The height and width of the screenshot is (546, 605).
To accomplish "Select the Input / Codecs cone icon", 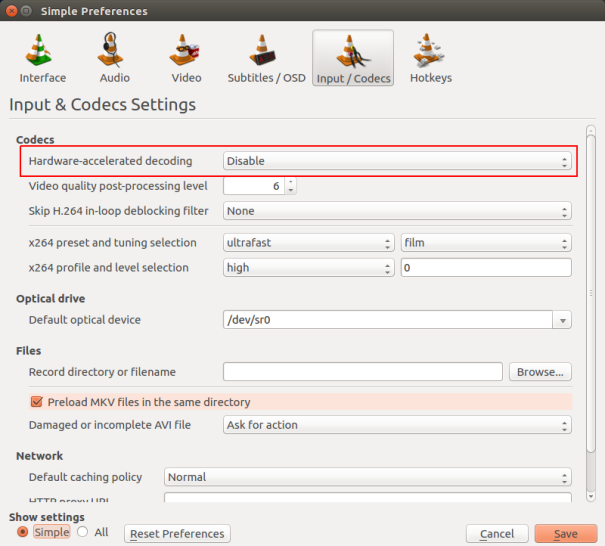I will (353, 51).
